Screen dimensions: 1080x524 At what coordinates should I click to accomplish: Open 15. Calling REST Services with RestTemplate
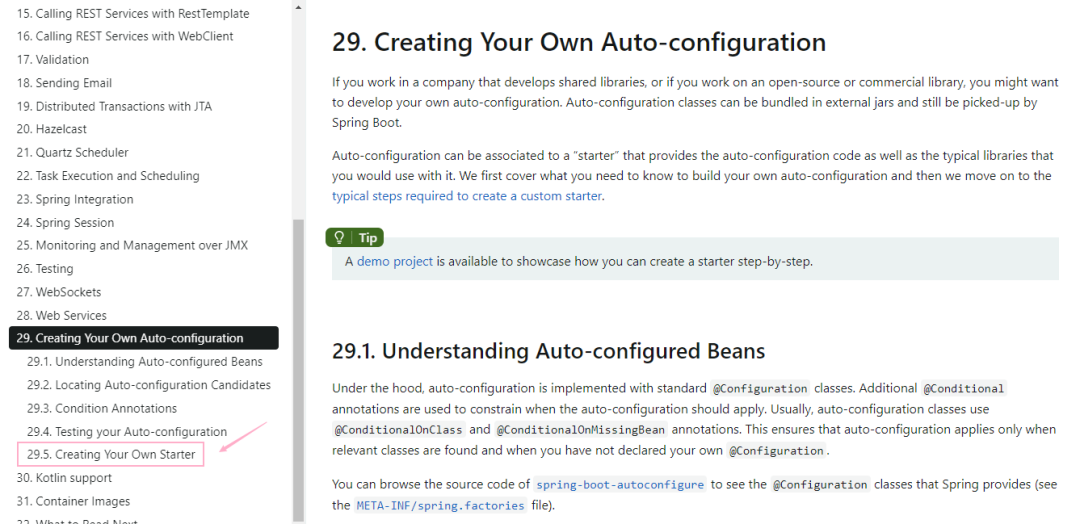(x=133, y=13)
